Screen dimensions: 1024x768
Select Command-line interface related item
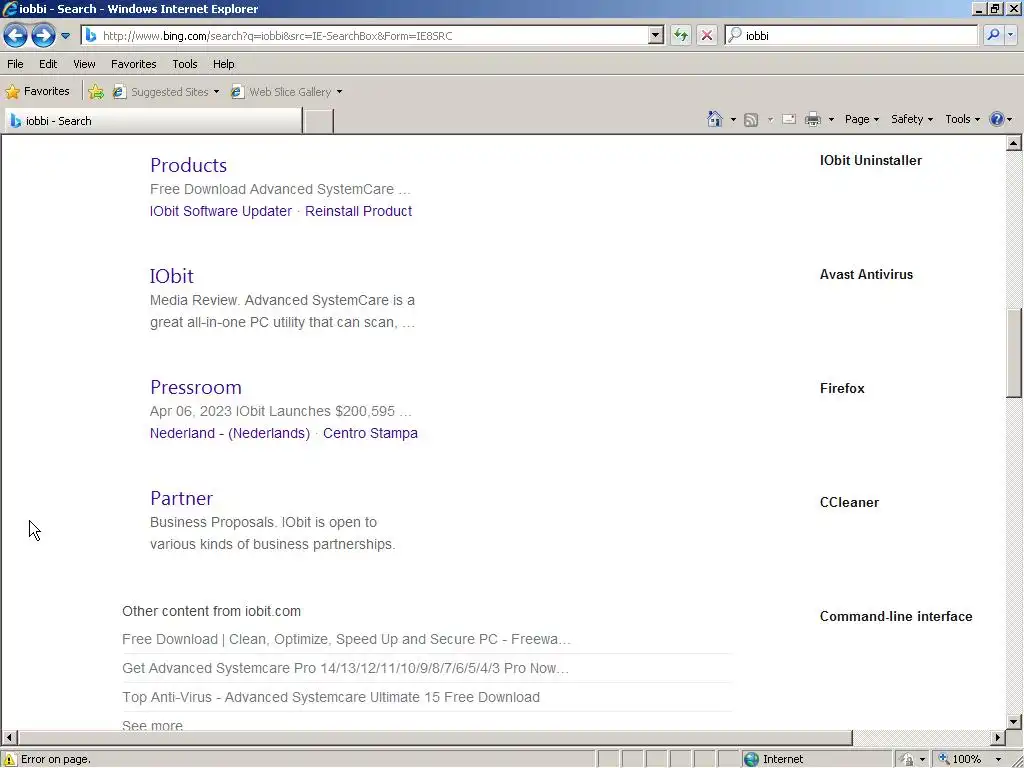(x=896, y=616)
